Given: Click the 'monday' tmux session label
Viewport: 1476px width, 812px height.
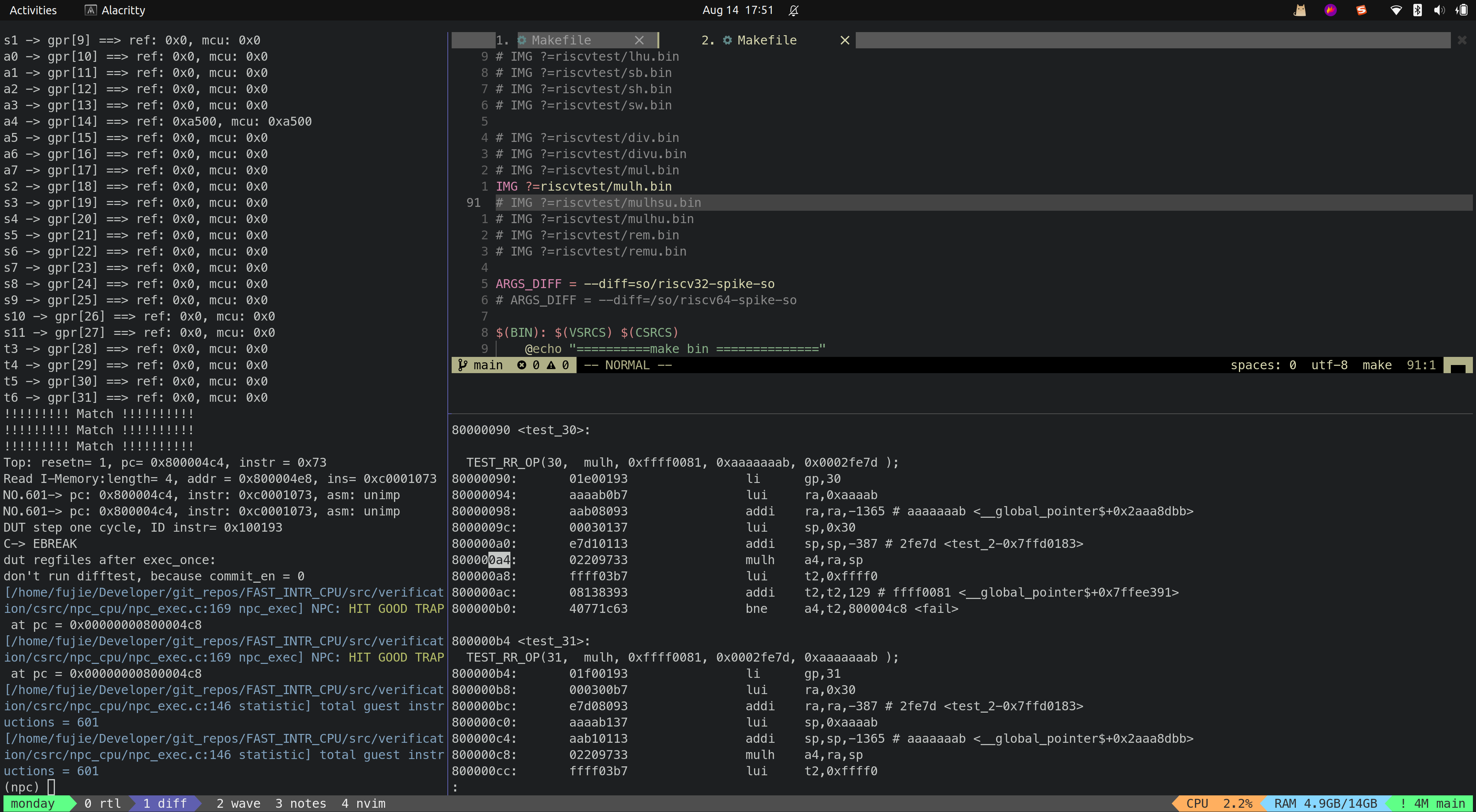Looking at the screenshot, I should pos(32,803).
